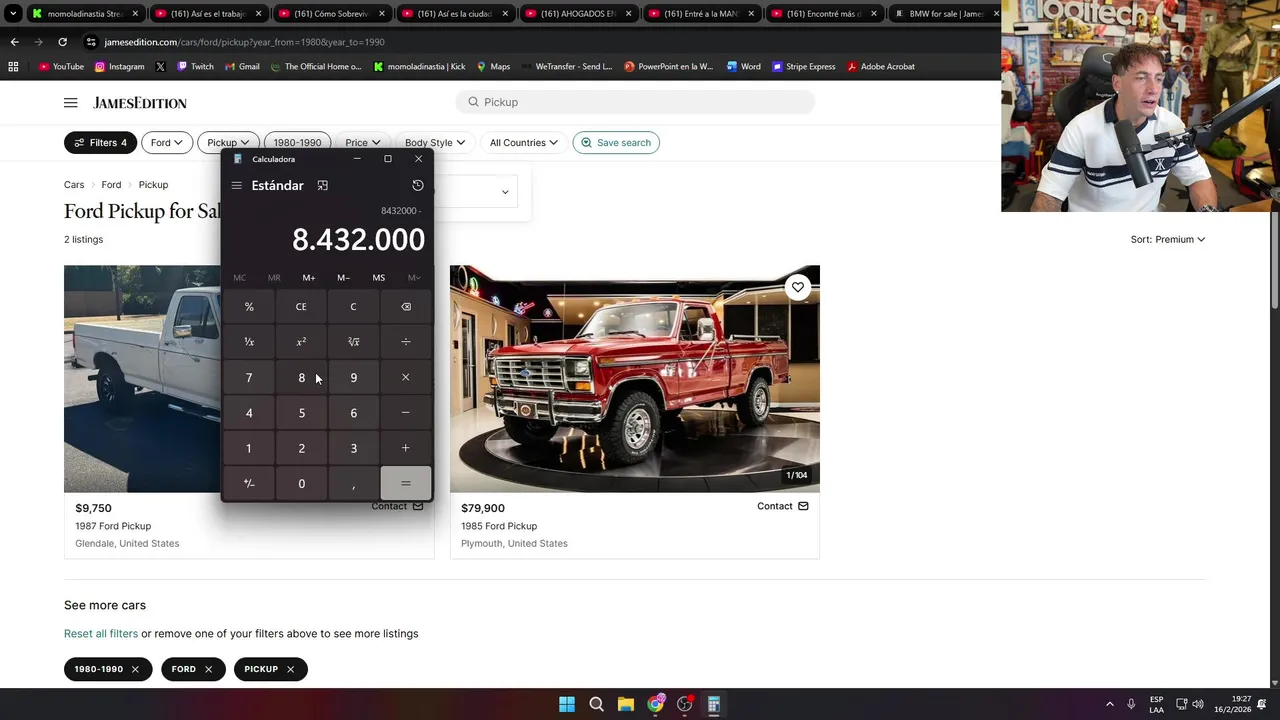This screenshot has height=720, width=1280.
Task: Click the calculator percent key
Action: [x=249, y=307]
